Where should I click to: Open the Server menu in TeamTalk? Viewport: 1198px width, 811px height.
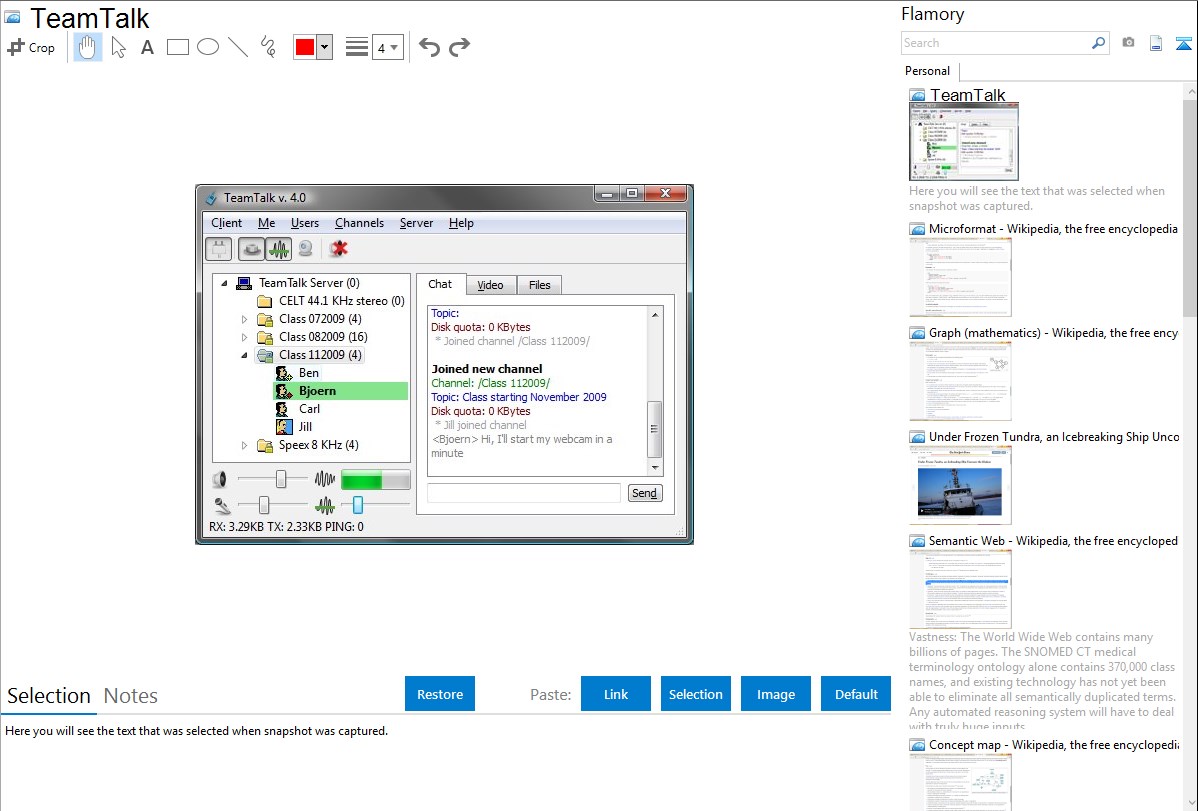[x=416, y=223]
